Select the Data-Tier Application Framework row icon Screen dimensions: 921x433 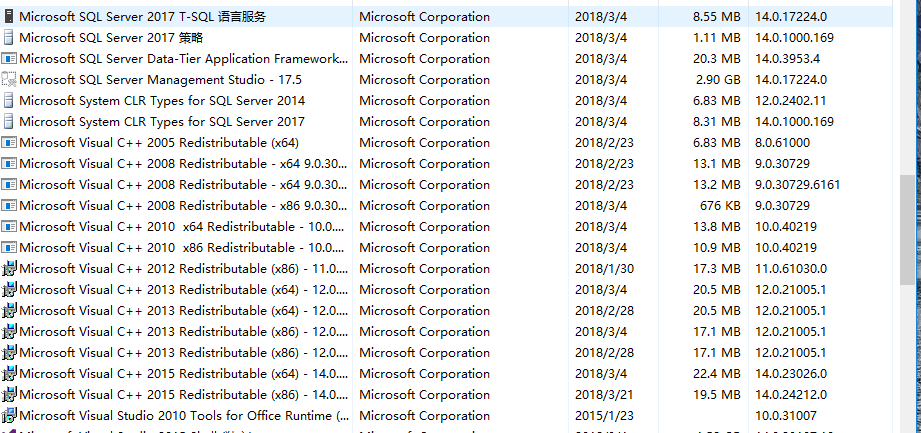pyautogui.click(x=9, y=59)
